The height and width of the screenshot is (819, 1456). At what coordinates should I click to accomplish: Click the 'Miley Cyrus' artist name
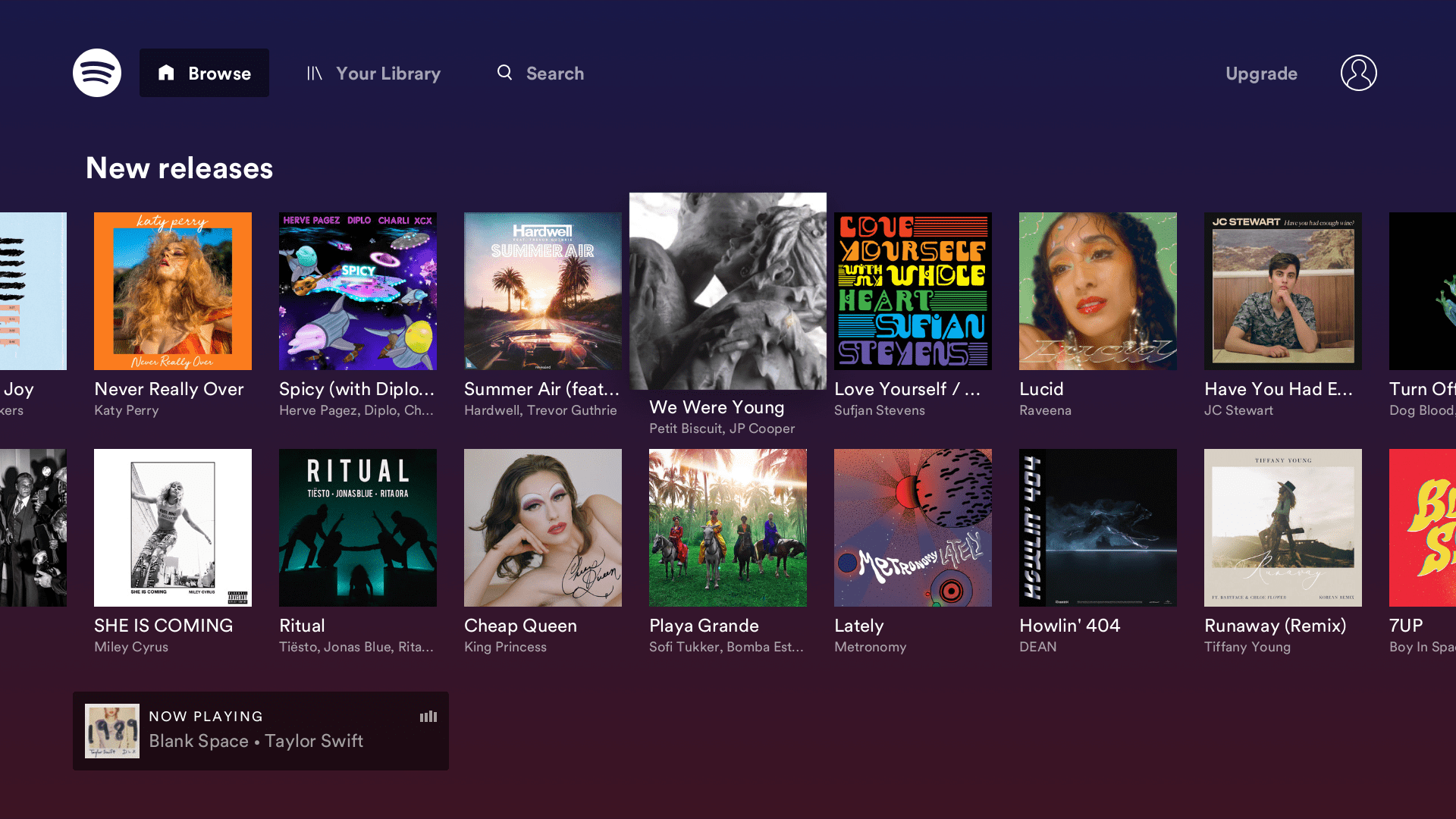tap(131, 647)
